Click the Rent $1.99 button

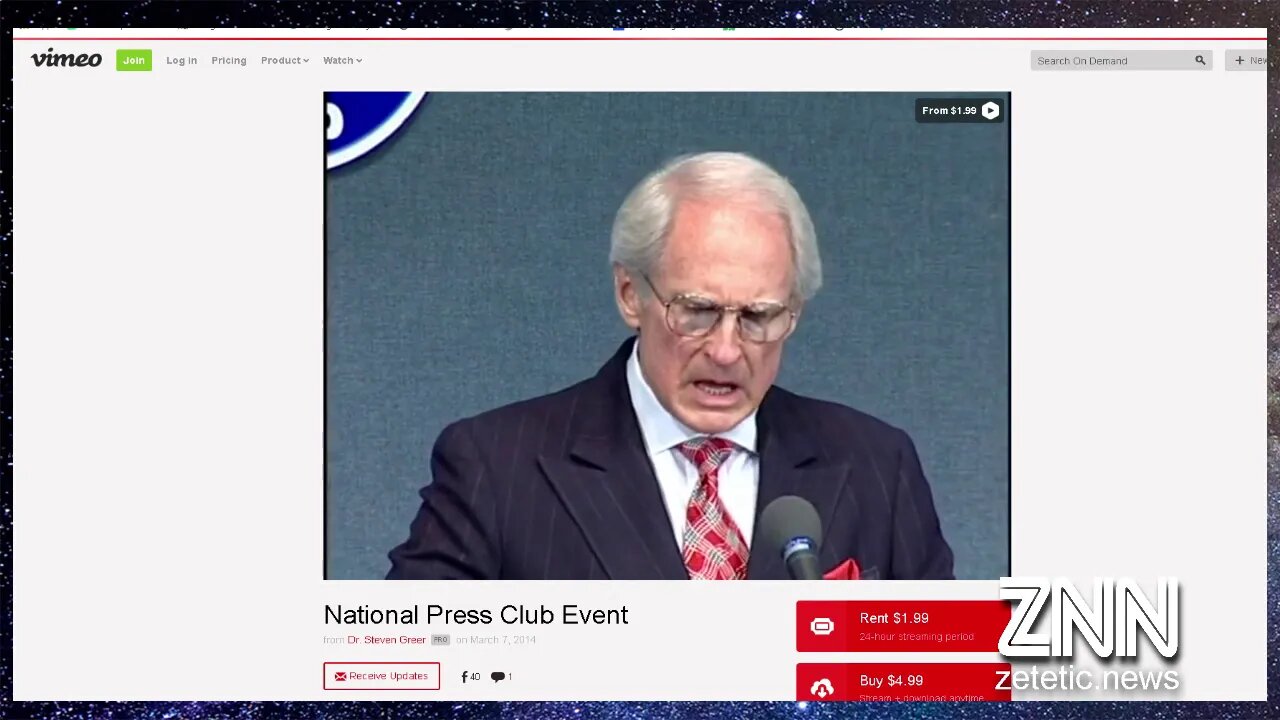coord(903,626)
